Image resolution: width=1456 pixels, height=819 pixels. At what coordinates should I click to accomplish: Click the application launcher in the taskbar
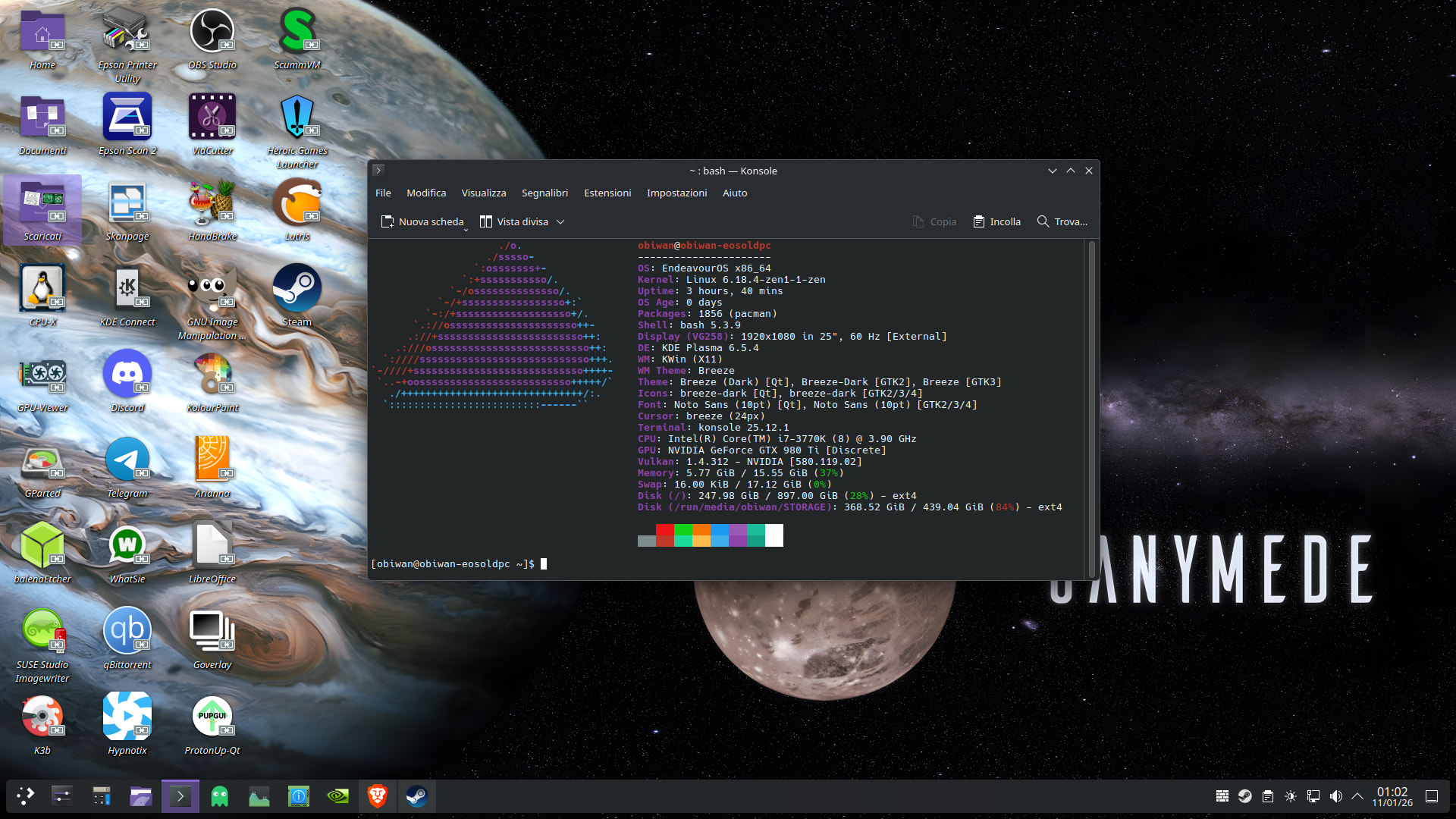pyautogui.click(x=25, y=796)
